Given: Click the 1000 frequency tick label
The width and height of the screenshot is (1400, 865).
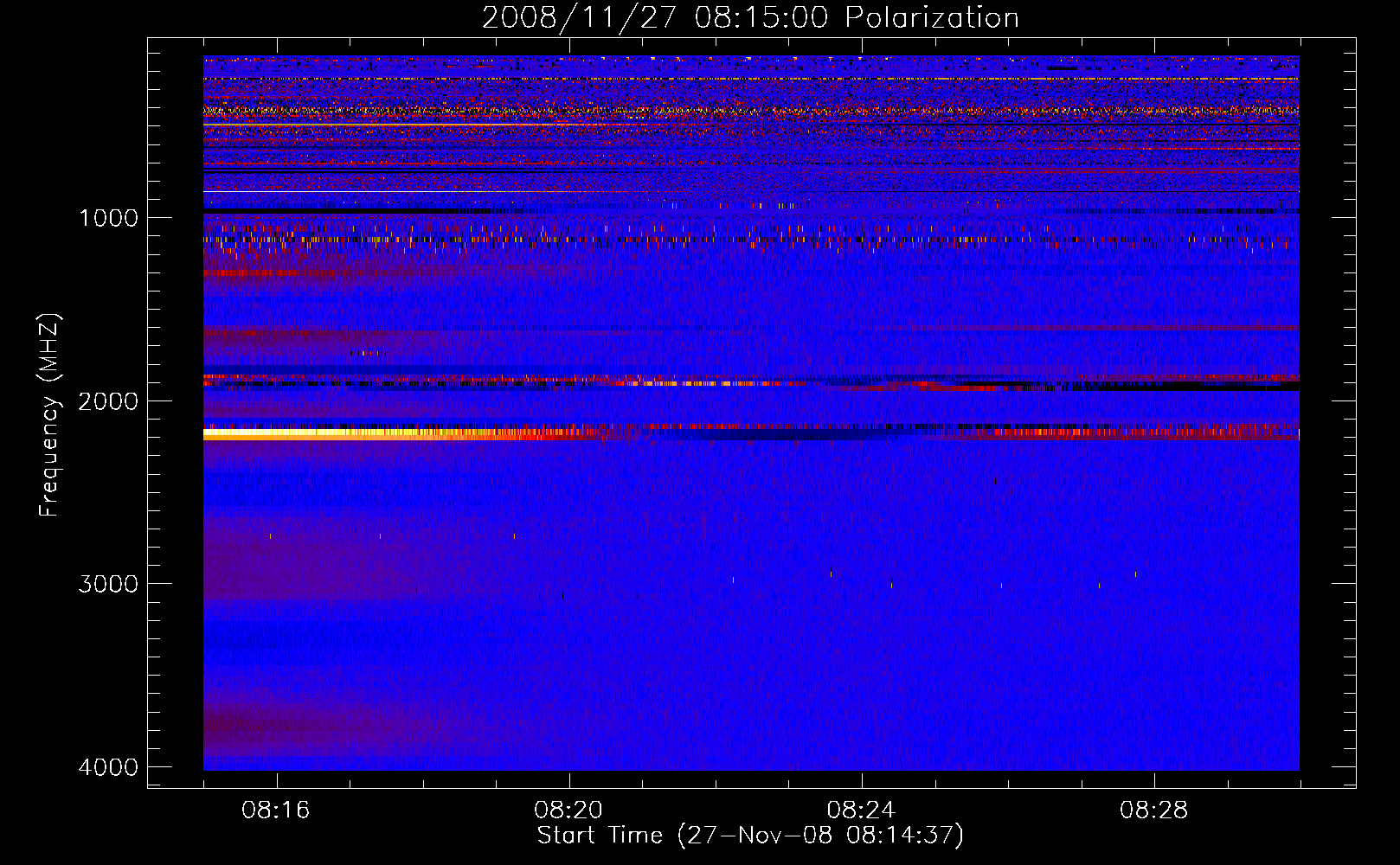Looking at the screenshot, I should (x=108, y=217).
